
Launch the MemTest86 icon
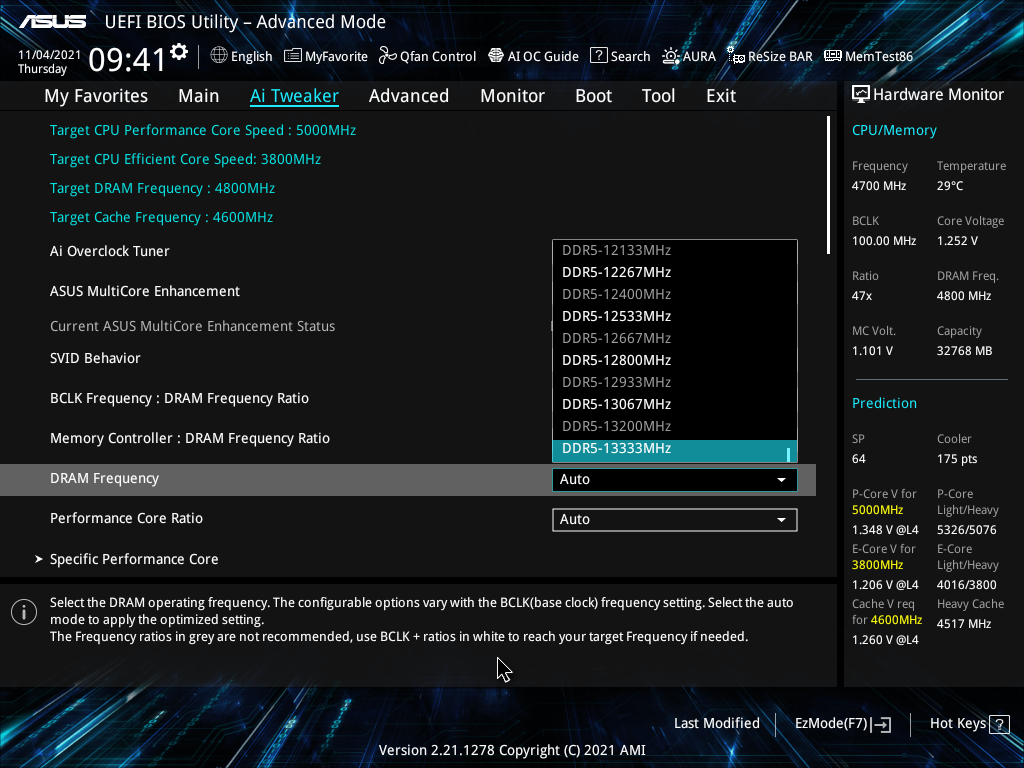pyautogui.click(x=833, y=56)
